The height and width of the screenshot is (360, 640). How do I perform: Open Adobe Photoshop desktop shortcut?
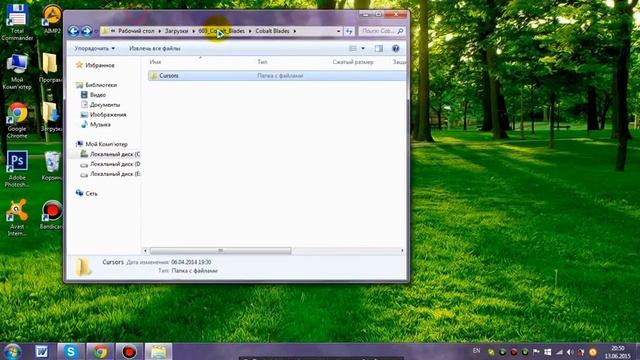click(17, 169)
